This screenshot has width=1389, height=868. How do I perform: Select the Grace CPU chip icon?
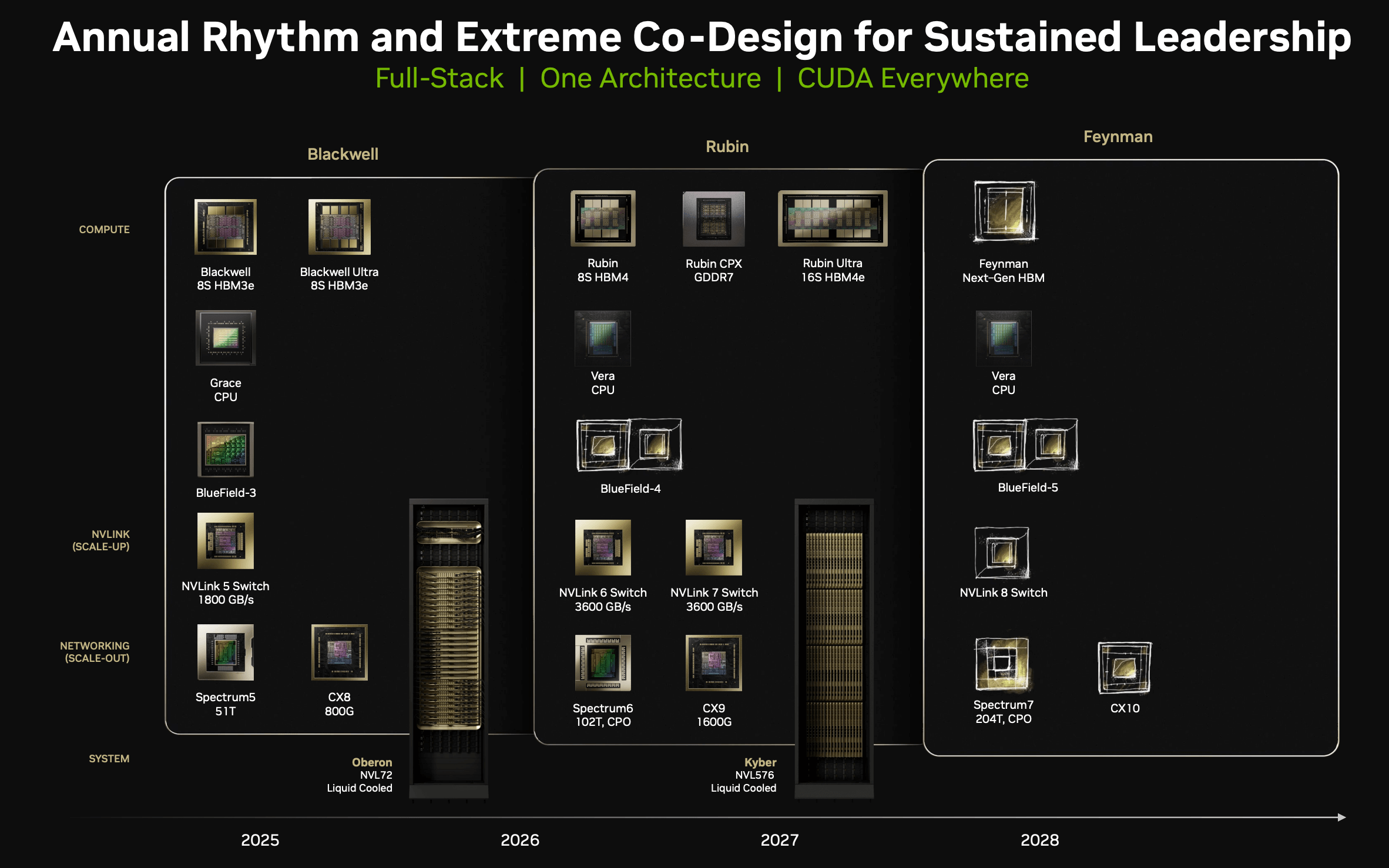[x=226, y=338]
